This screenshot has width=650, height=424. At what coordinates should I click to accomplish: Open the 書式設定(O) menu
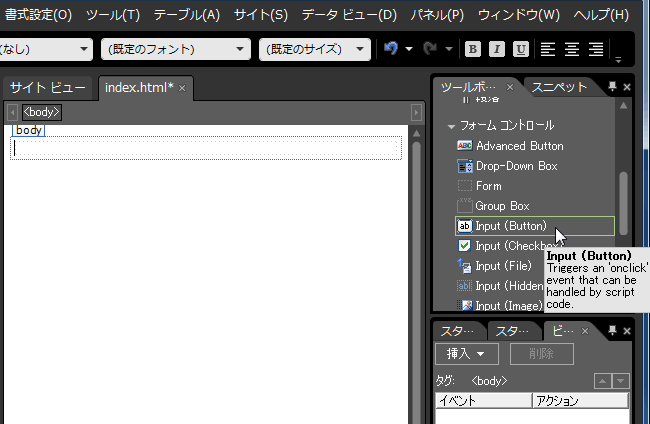pos(38,15)
